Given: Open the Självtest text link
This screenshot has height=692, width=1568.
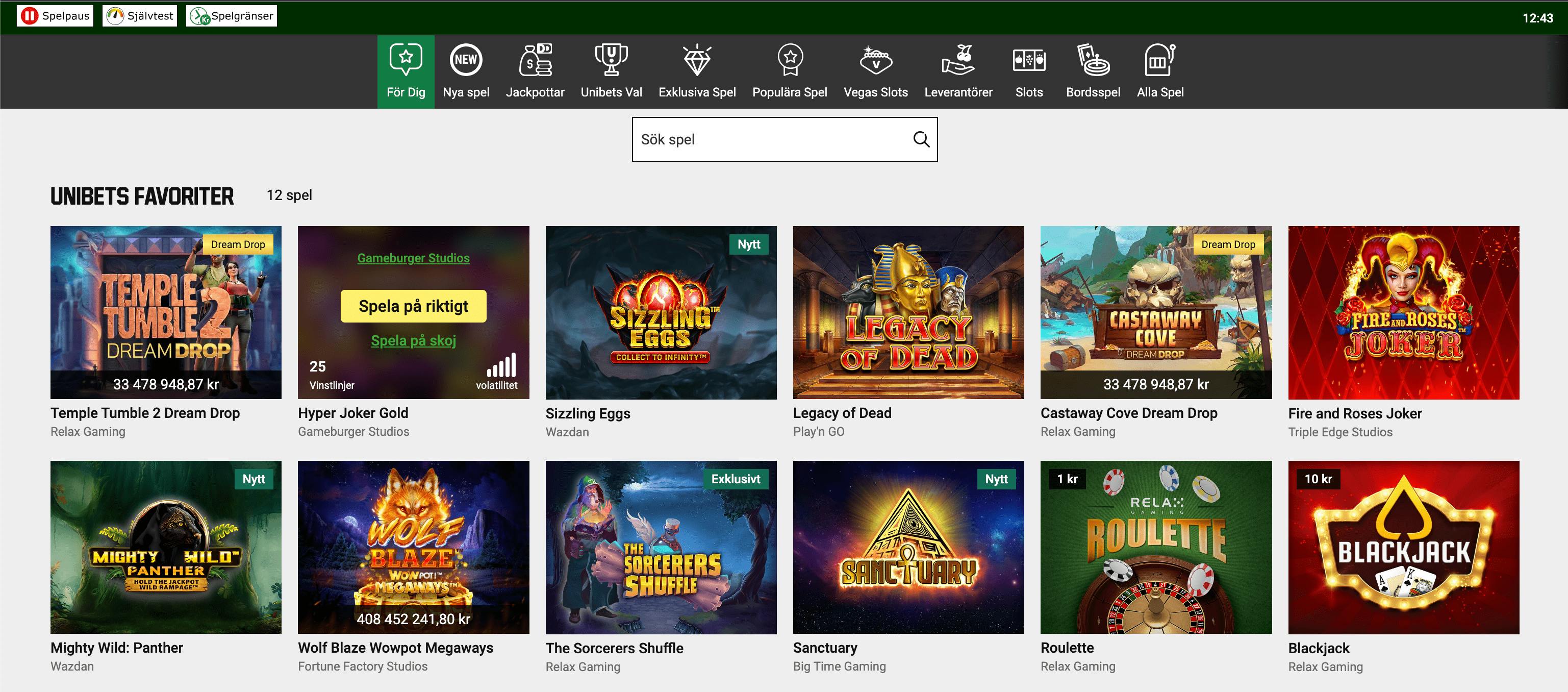Looking at the screenshot, I should pos(150,16).
